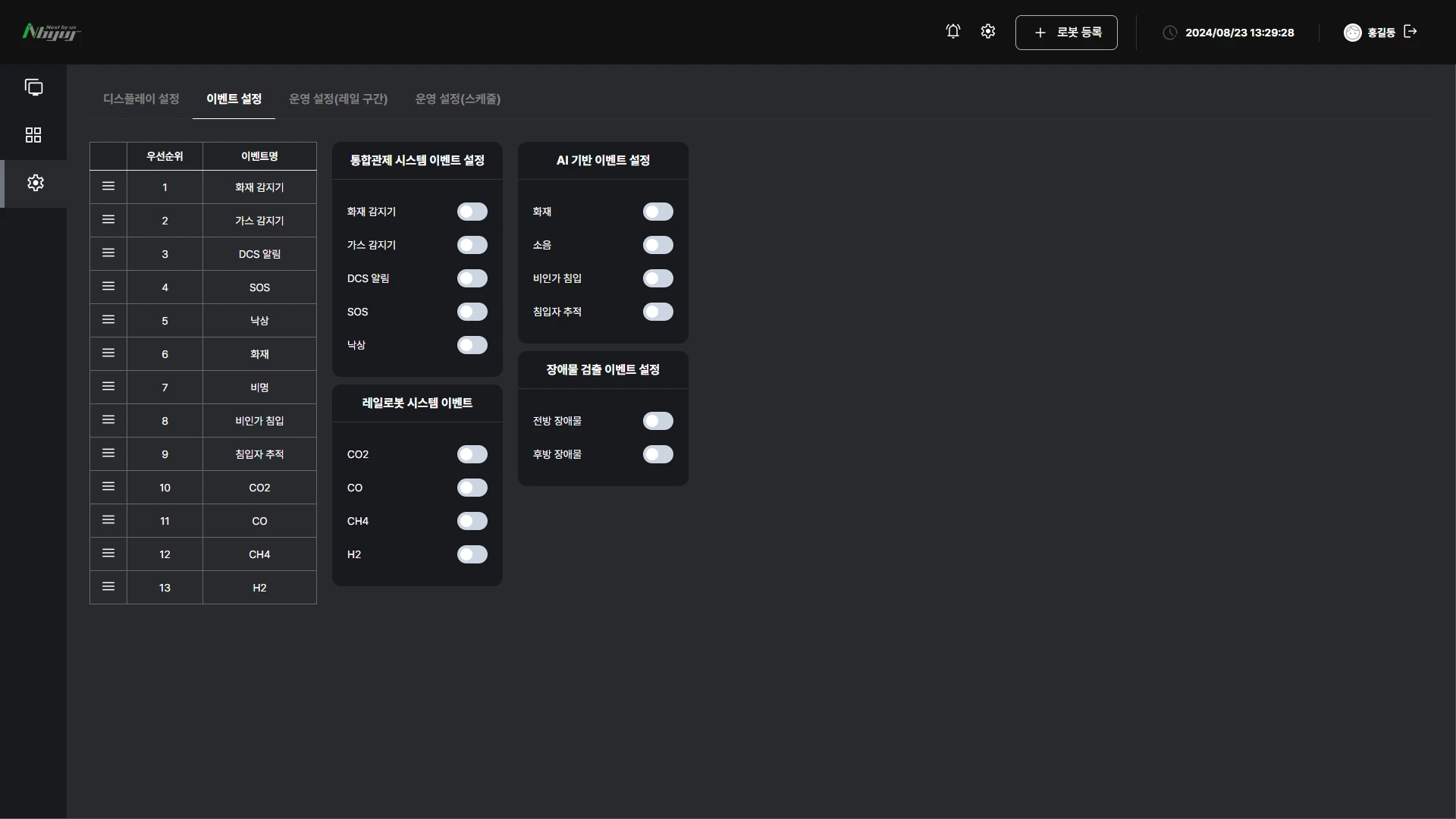Click the 이벤트명 column header
Screen dimensions: 1456x819
[259, 156]
